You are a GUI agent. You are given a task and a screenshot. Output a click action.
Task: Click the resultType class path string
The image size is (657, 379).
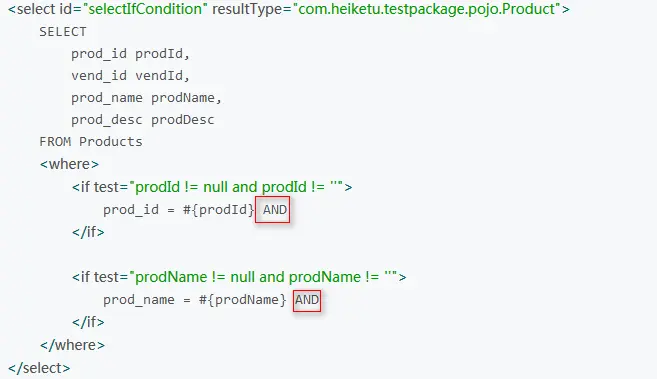[427, 9]
